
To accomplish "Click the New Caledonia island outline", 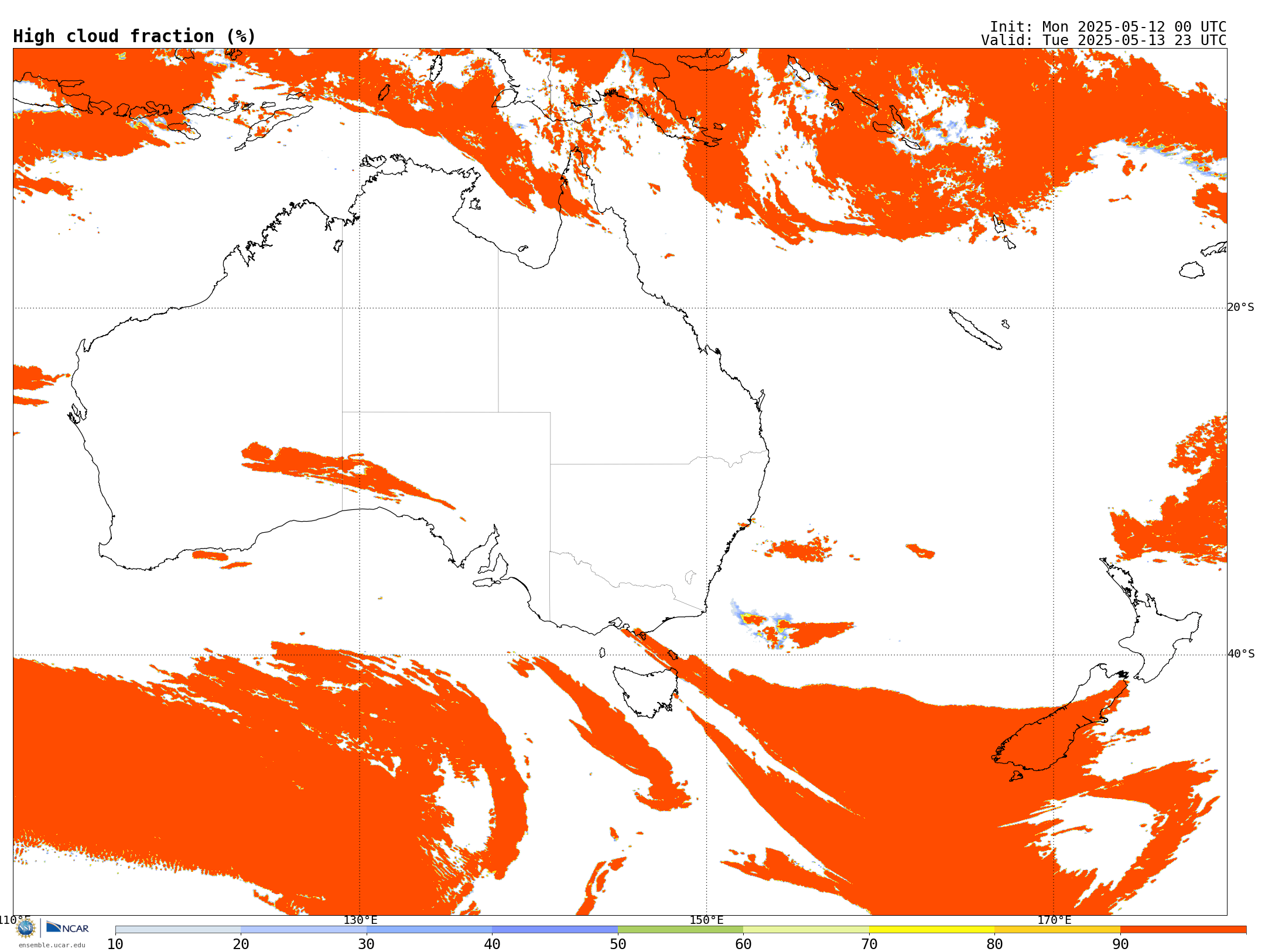I will pos(975,330).
